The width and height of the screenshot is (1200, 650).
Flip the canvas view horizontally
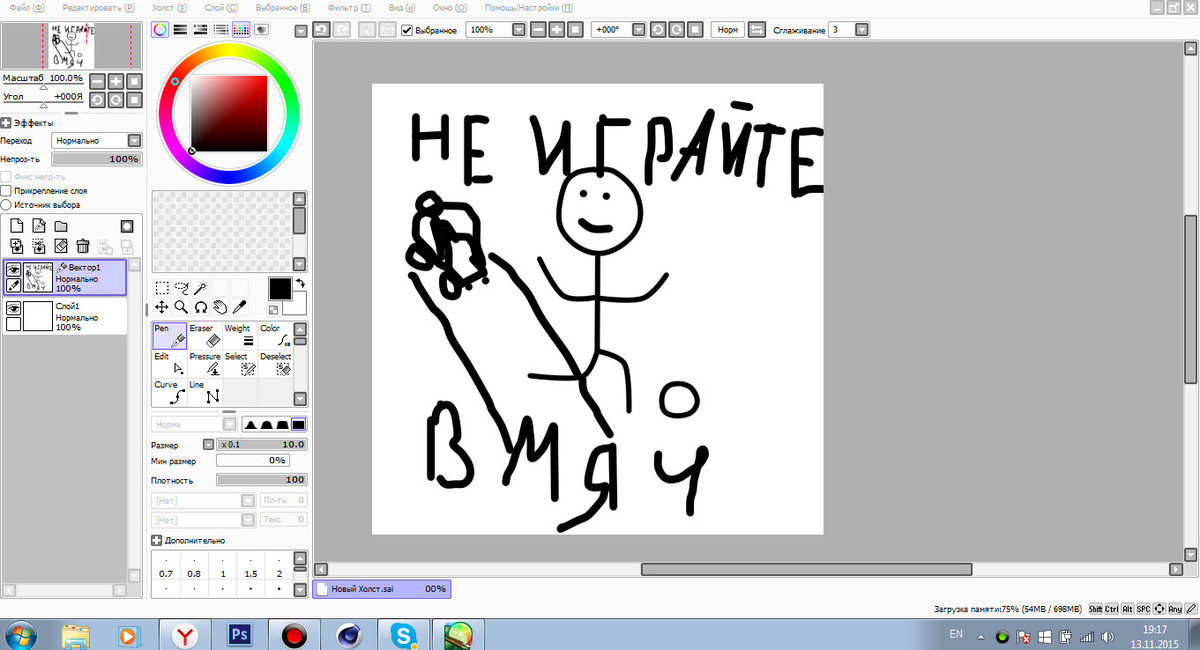(757, 30)
